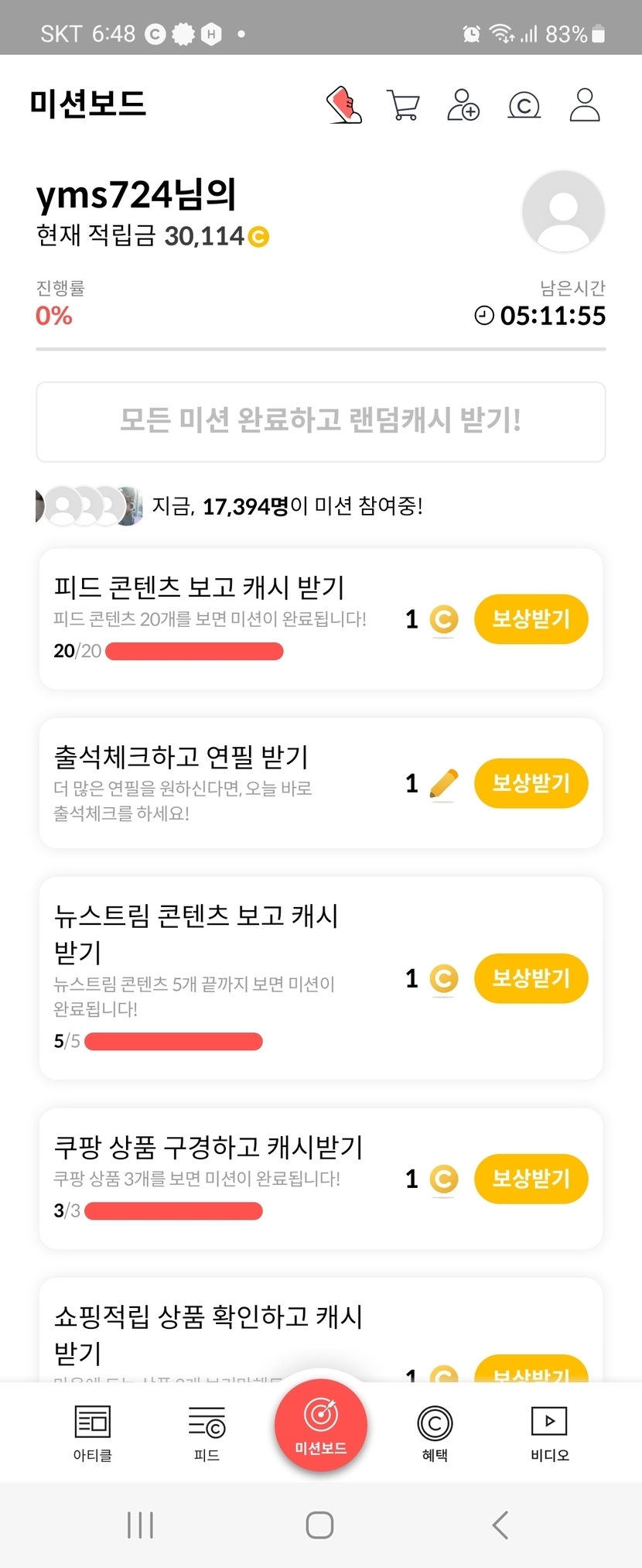Tap the 20/20 feed progress bar
The image size is (642, 1568).
point(194,652)
